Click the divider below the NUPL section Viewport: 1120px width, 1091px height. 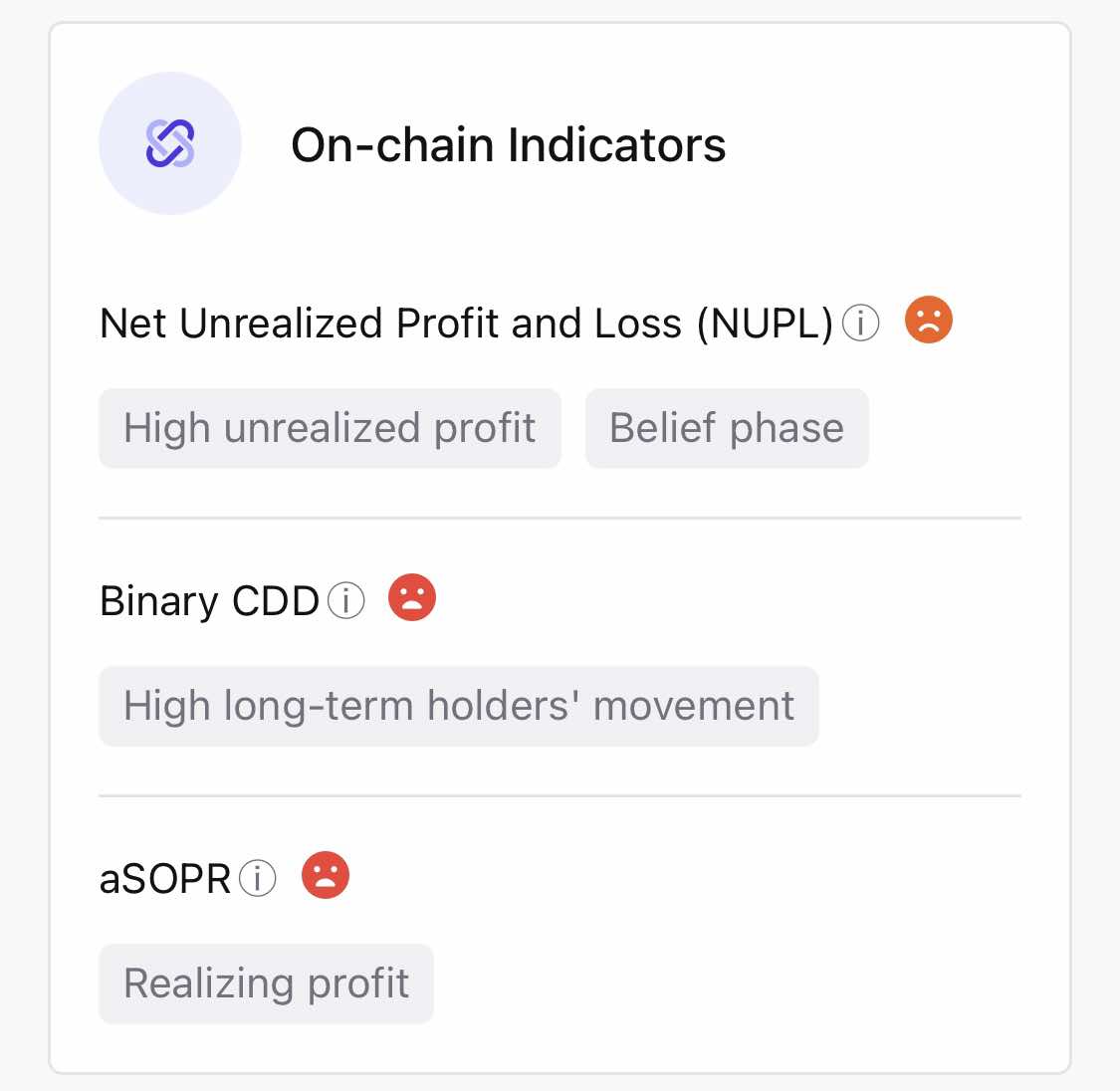(560, 519)
